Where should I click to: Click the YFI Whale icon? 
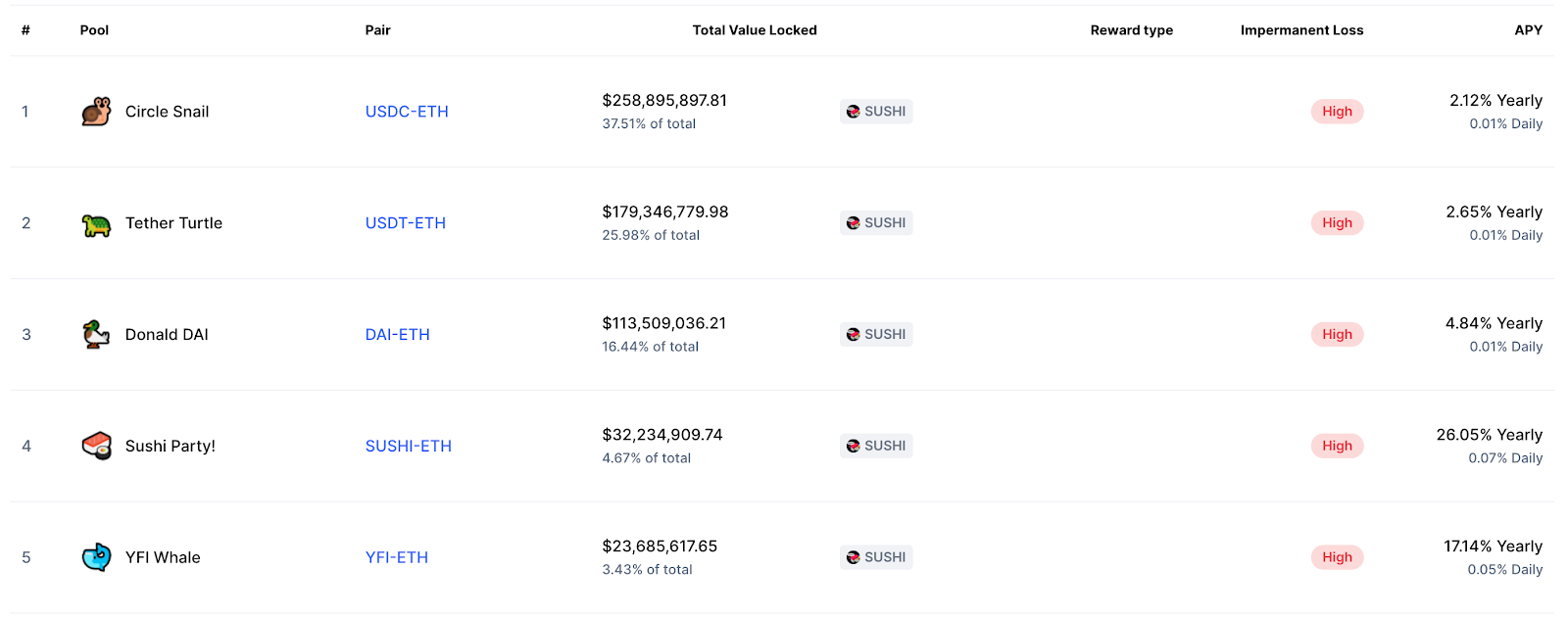[x=96, y=557]
